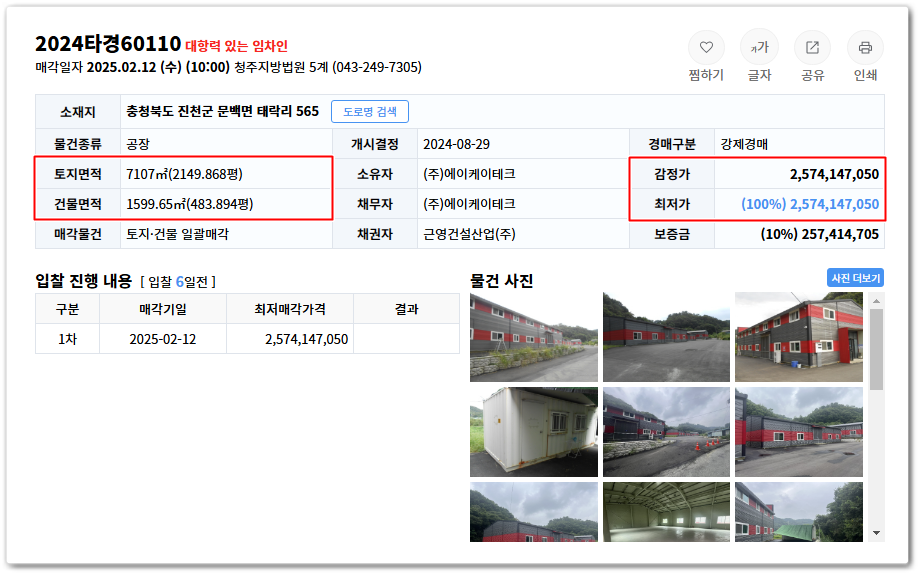This screenshot has height=576, width=921.
Task: Click the photo panel scrollbar handle
Action: point(876,349)
